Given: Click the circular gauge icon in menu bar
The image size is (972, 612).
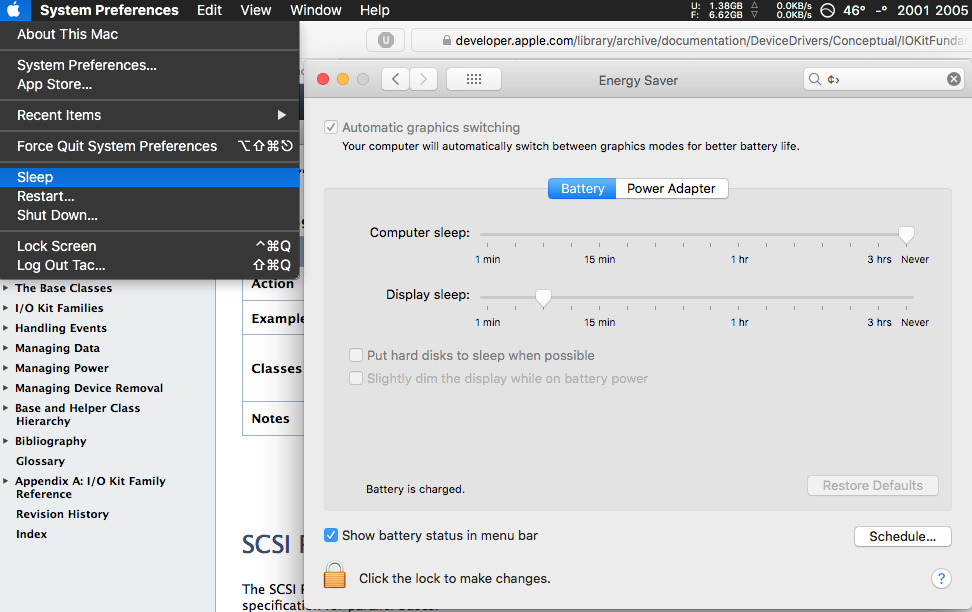Looking at the screenshot, I should click(828, 10).
